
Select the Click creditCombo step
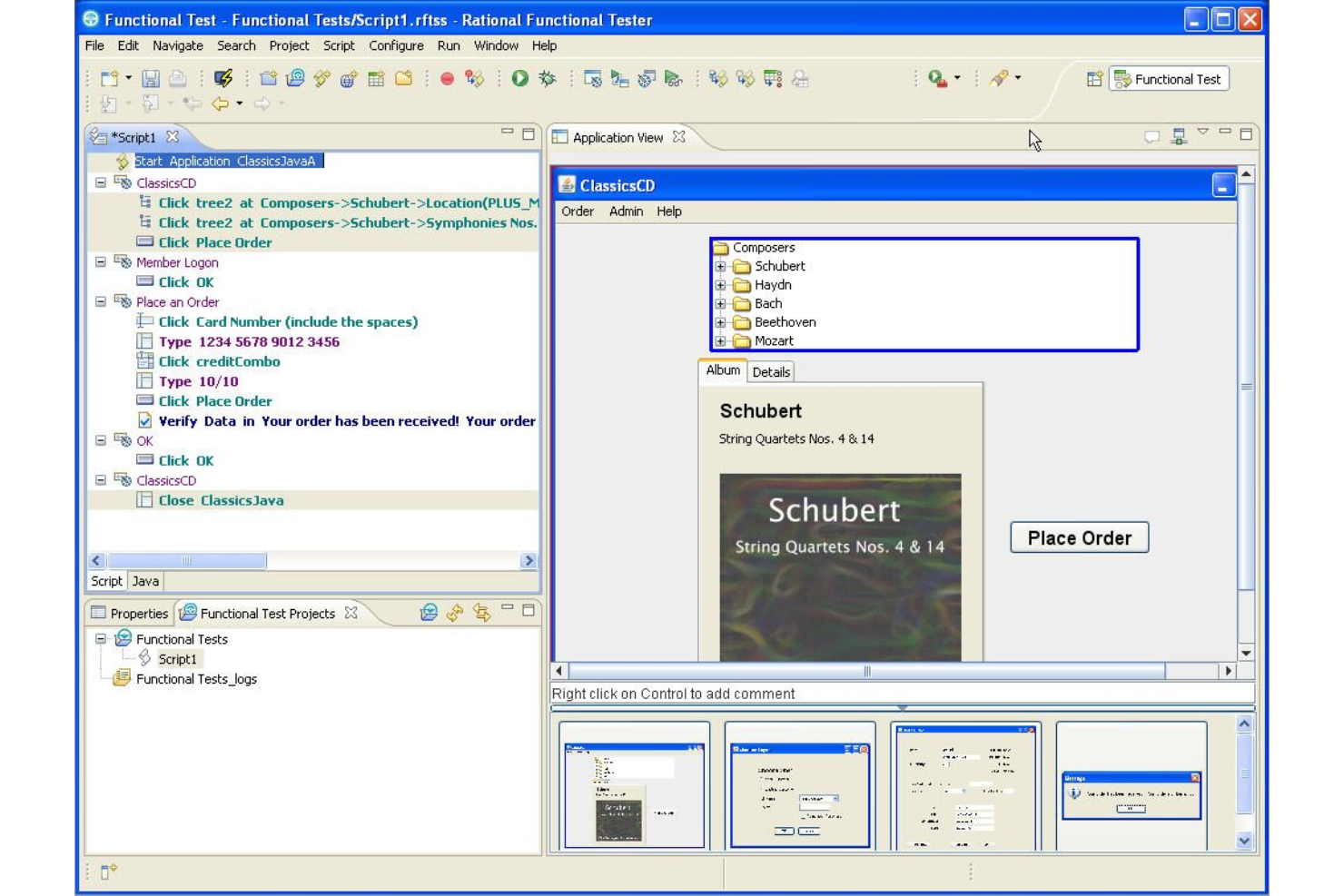(x=219, y=361)
